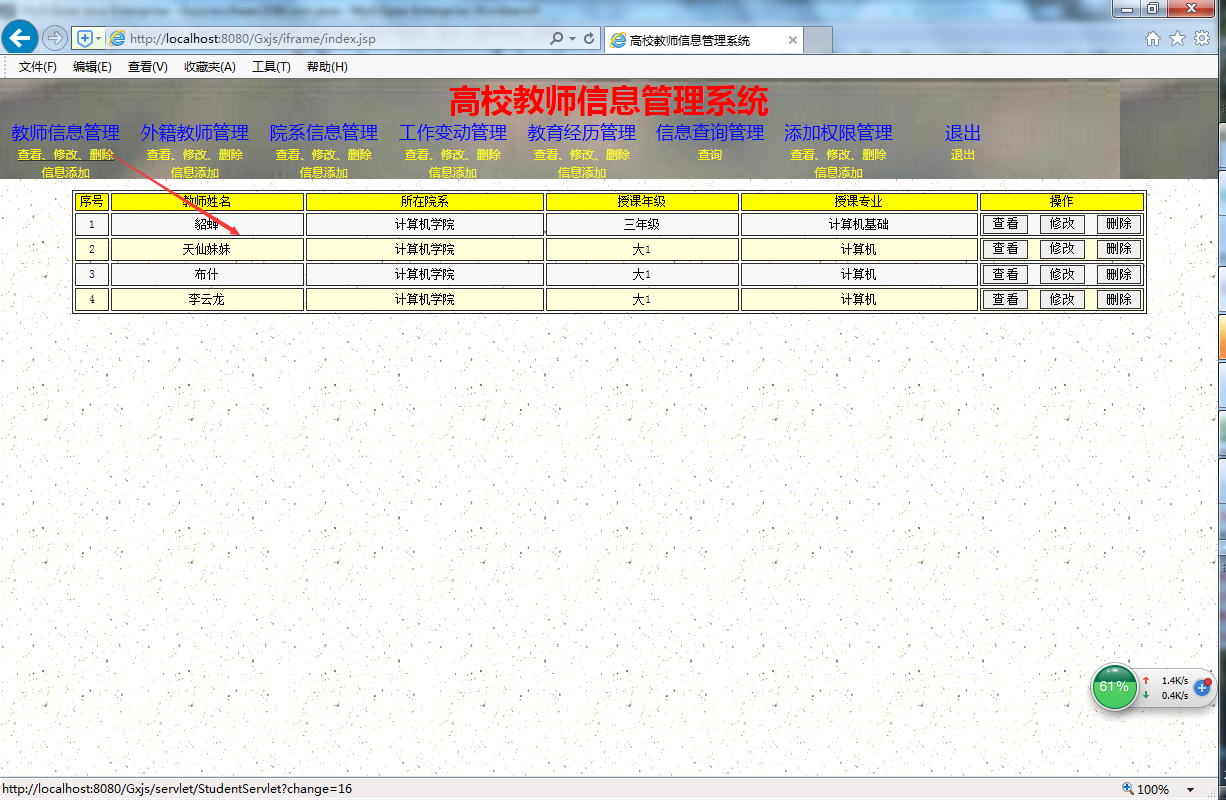
Task: Click the 计算机基础 cell
Action: pos(859,224)
